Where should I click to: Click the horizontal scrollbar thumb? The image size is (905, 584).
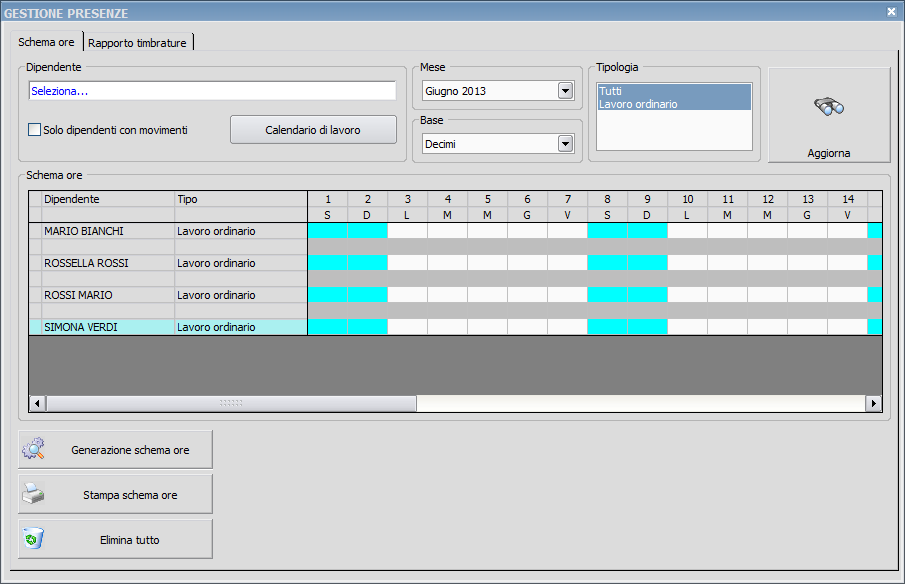[x=231, y=403]
